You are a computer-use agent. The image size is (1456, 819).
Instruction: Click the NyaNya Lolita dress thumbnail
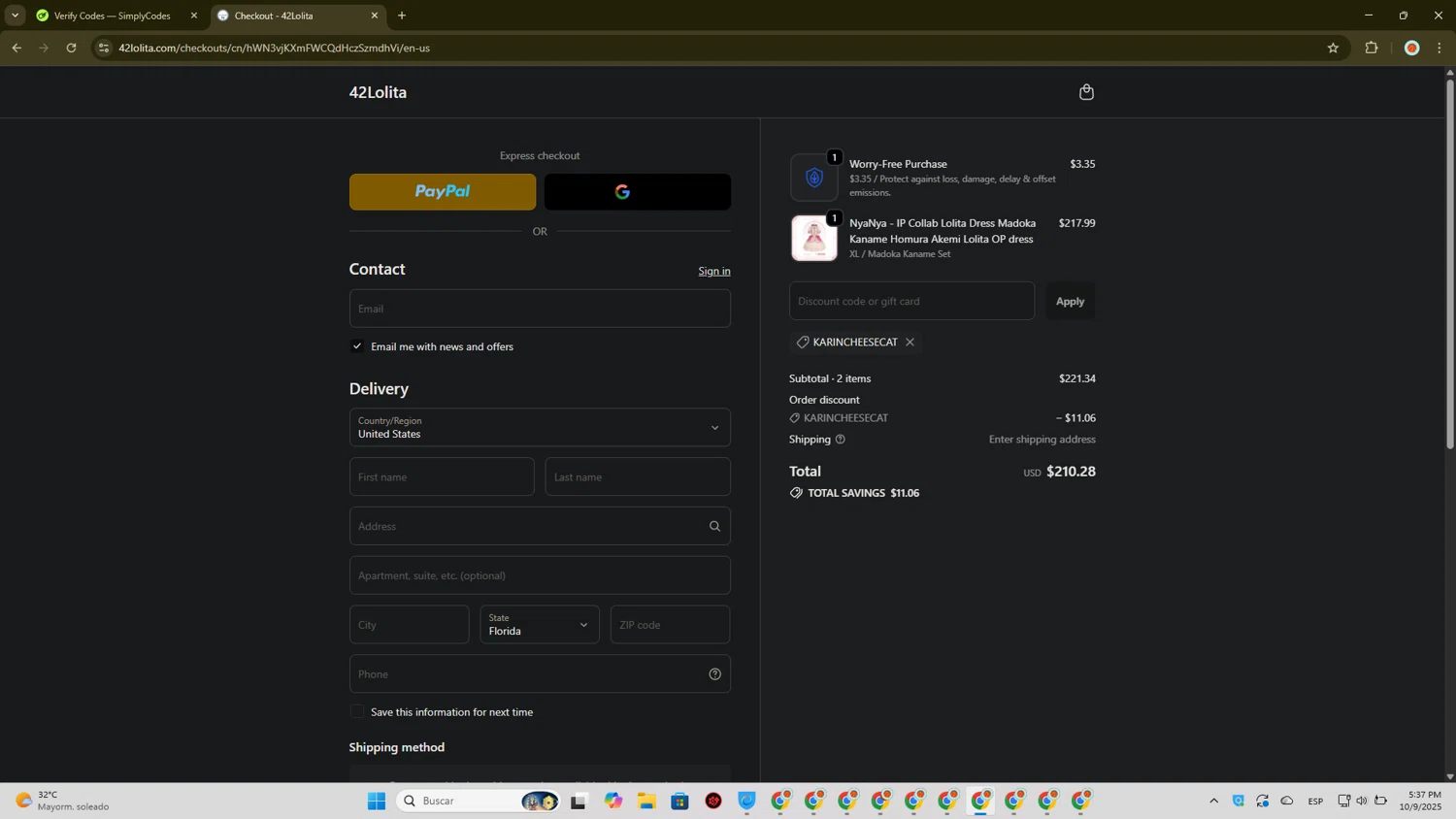click(x=814, y=239)
